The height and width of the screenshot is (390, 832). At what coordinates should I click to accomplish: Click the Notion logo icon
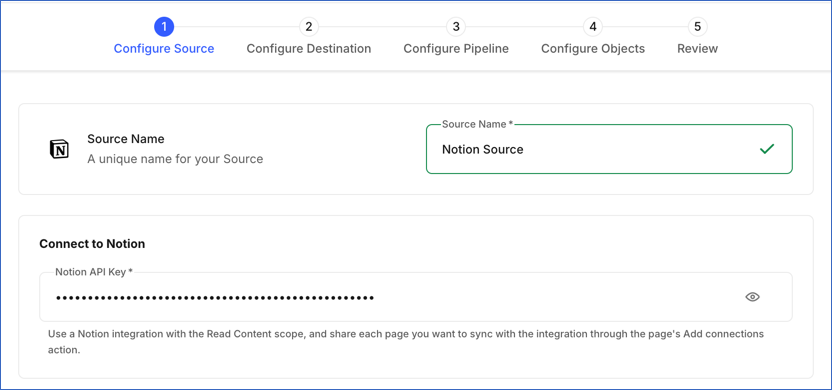click(x=59, y=150)
